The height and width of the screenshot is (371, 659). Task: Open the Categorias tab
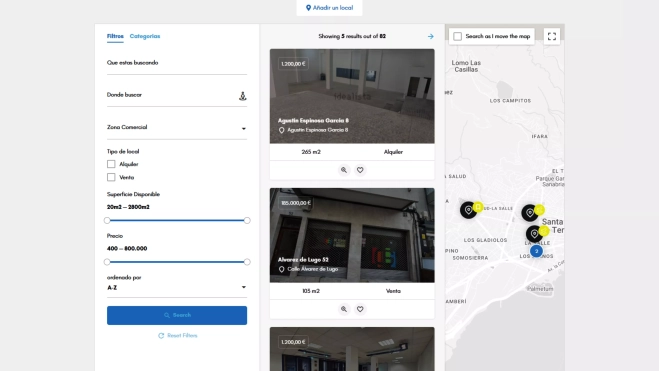coord(145,36)
